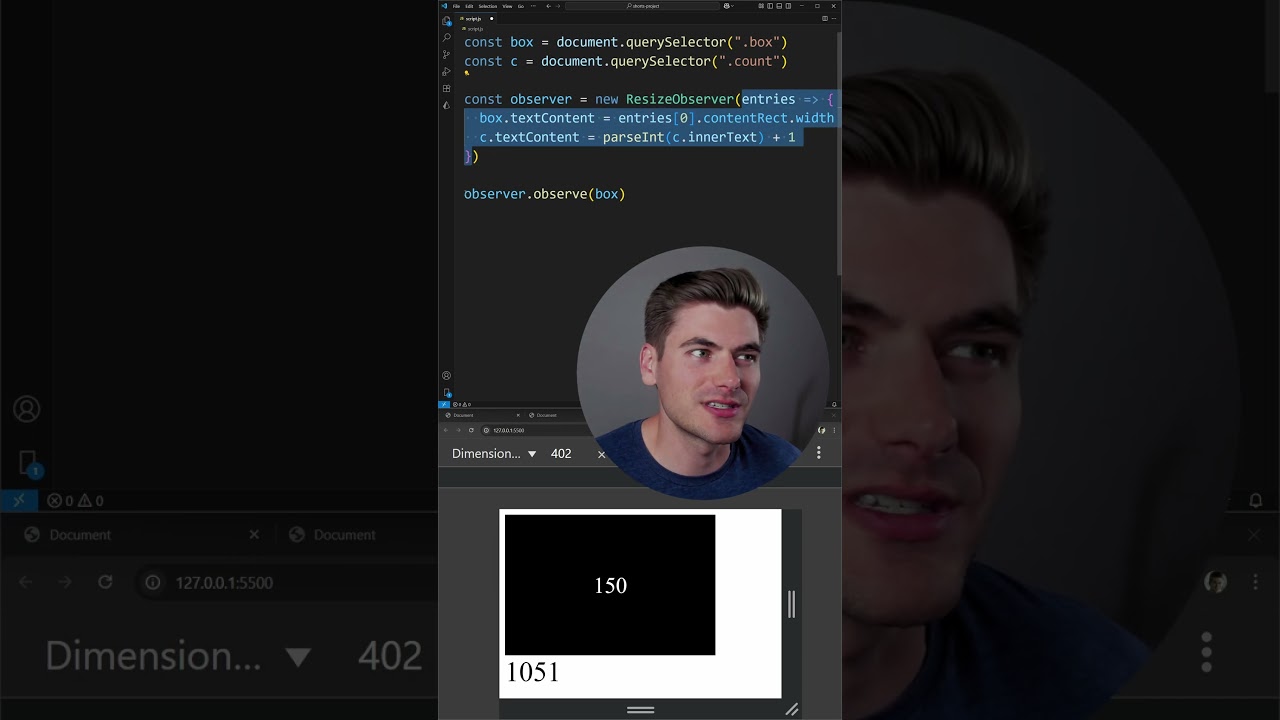Viewport: 1280px width, 720px height.
Task: Open the File menu
Action: [456, 6]
